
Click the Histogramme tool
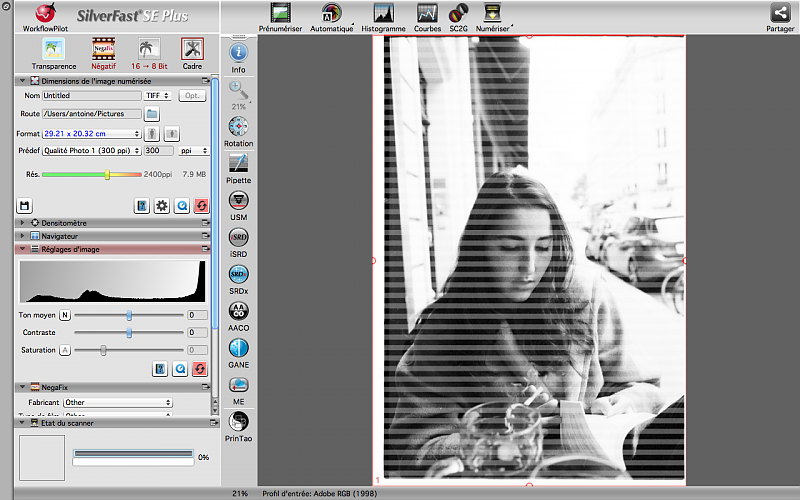pyautogui.click(x=383, y=14)
